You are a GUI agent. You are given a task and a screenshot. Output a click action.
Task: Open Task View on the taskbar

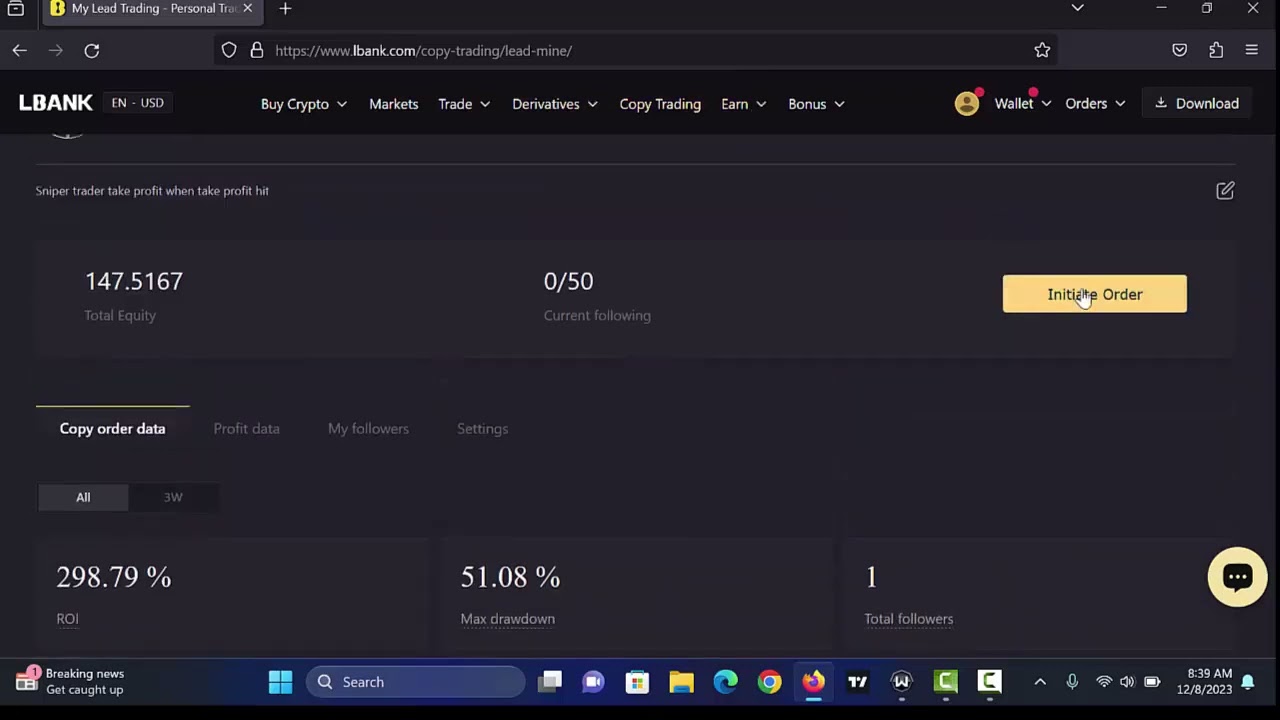point(550,682)
